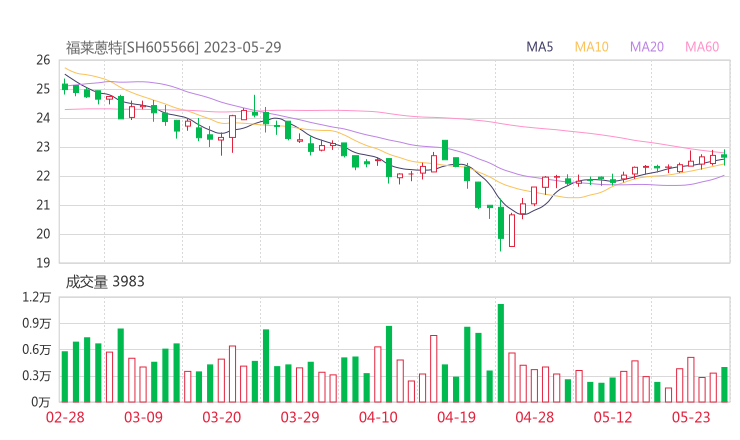Click the 0.6万 volume axis label
This screenshot has width=740, height=440.
pyautogui.click(x=38, y=350)
